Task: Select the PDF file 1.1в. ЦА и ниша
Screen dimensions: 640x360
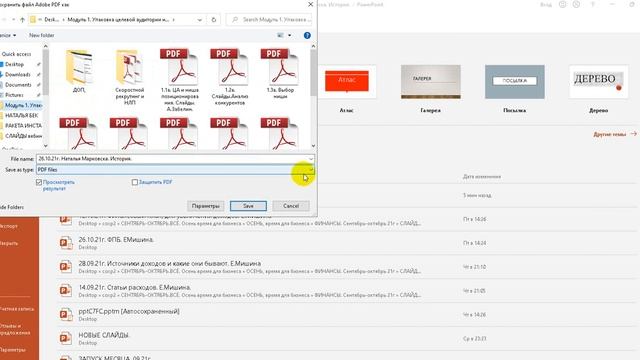Action: point(180,80)
